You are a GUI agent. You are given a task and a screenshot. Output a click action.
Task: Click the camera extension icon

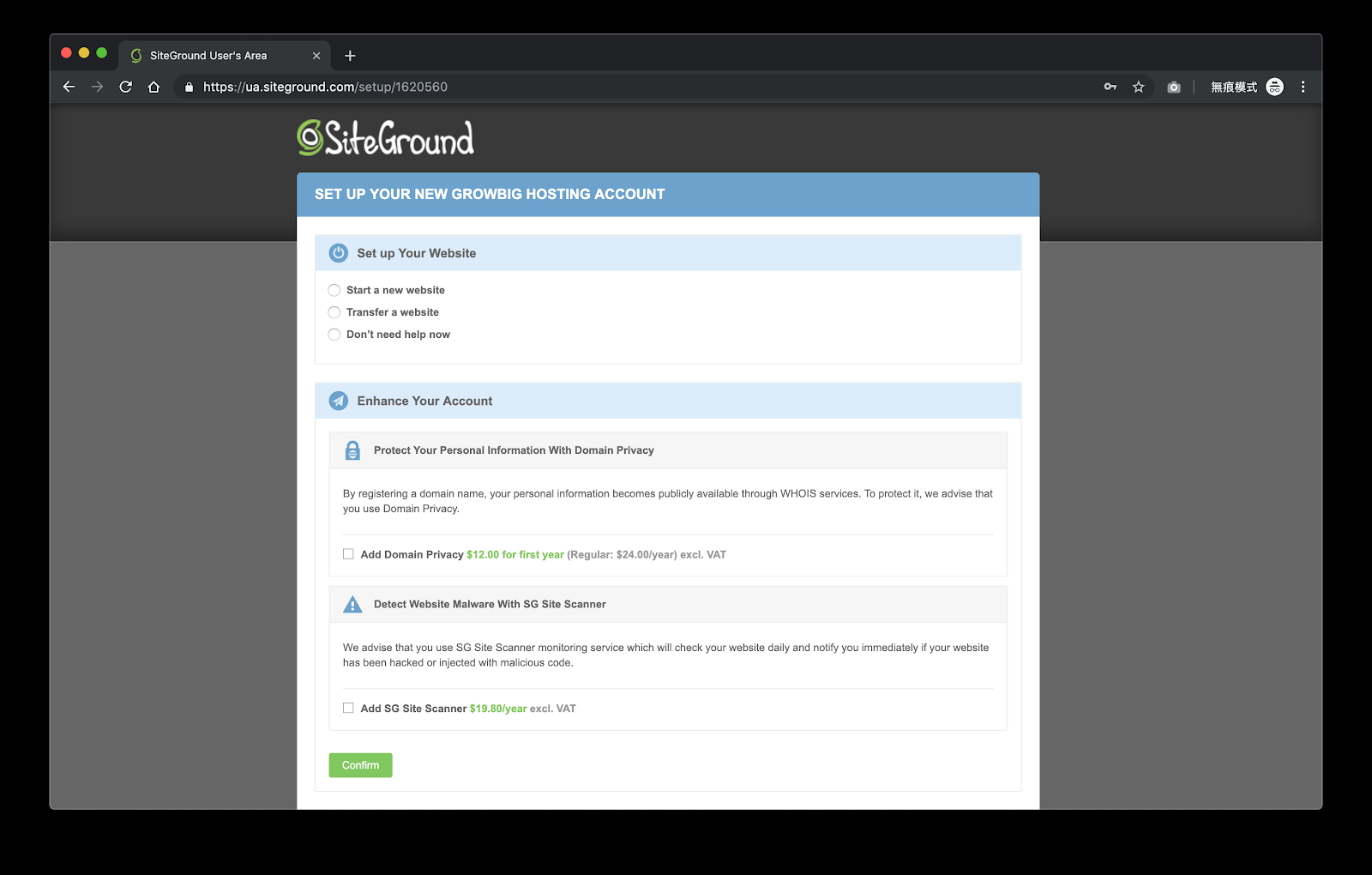1174,87
